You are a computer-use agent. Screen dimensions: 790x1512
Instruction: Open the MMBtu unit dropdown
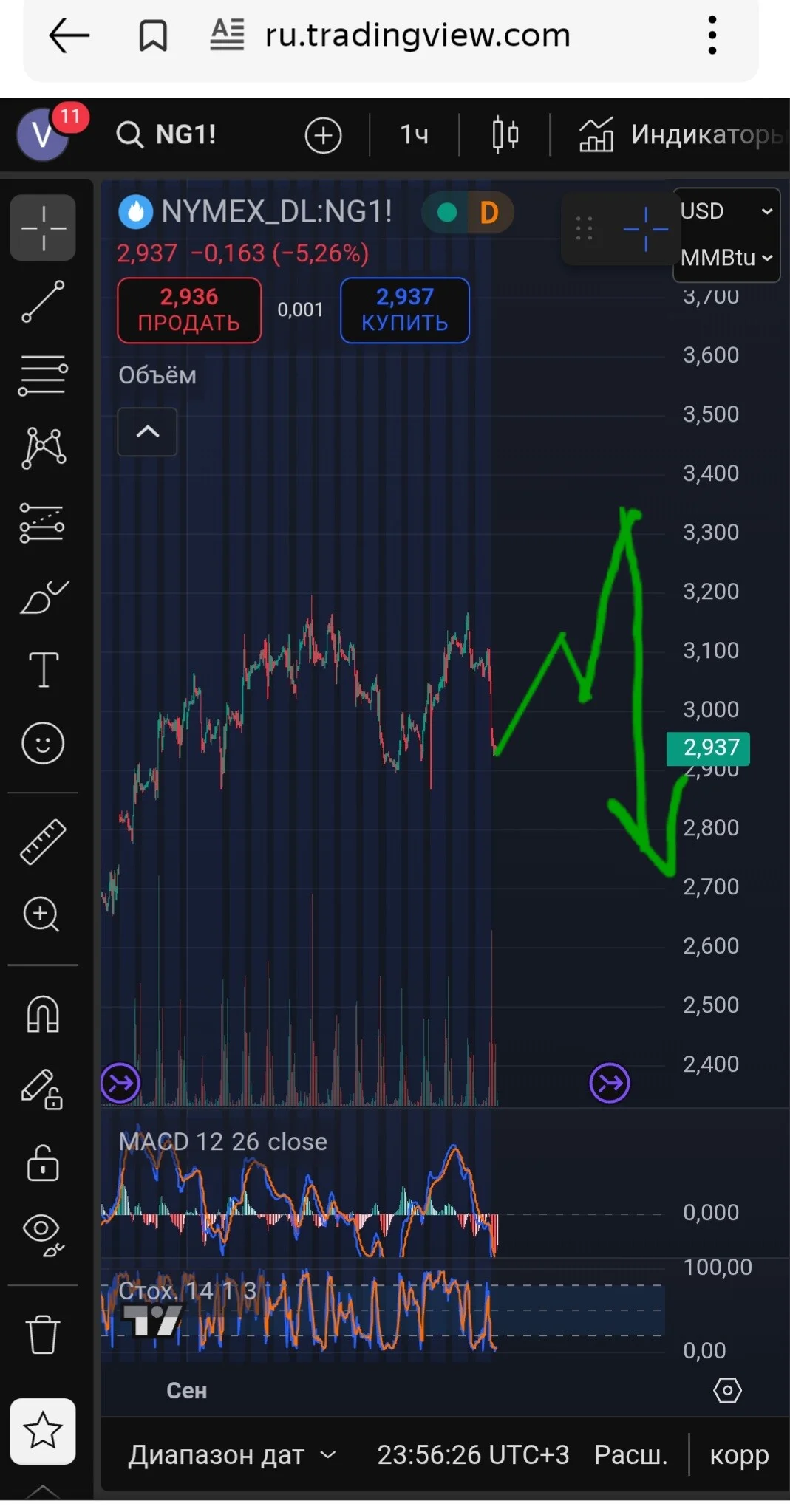tap(726, 257)
